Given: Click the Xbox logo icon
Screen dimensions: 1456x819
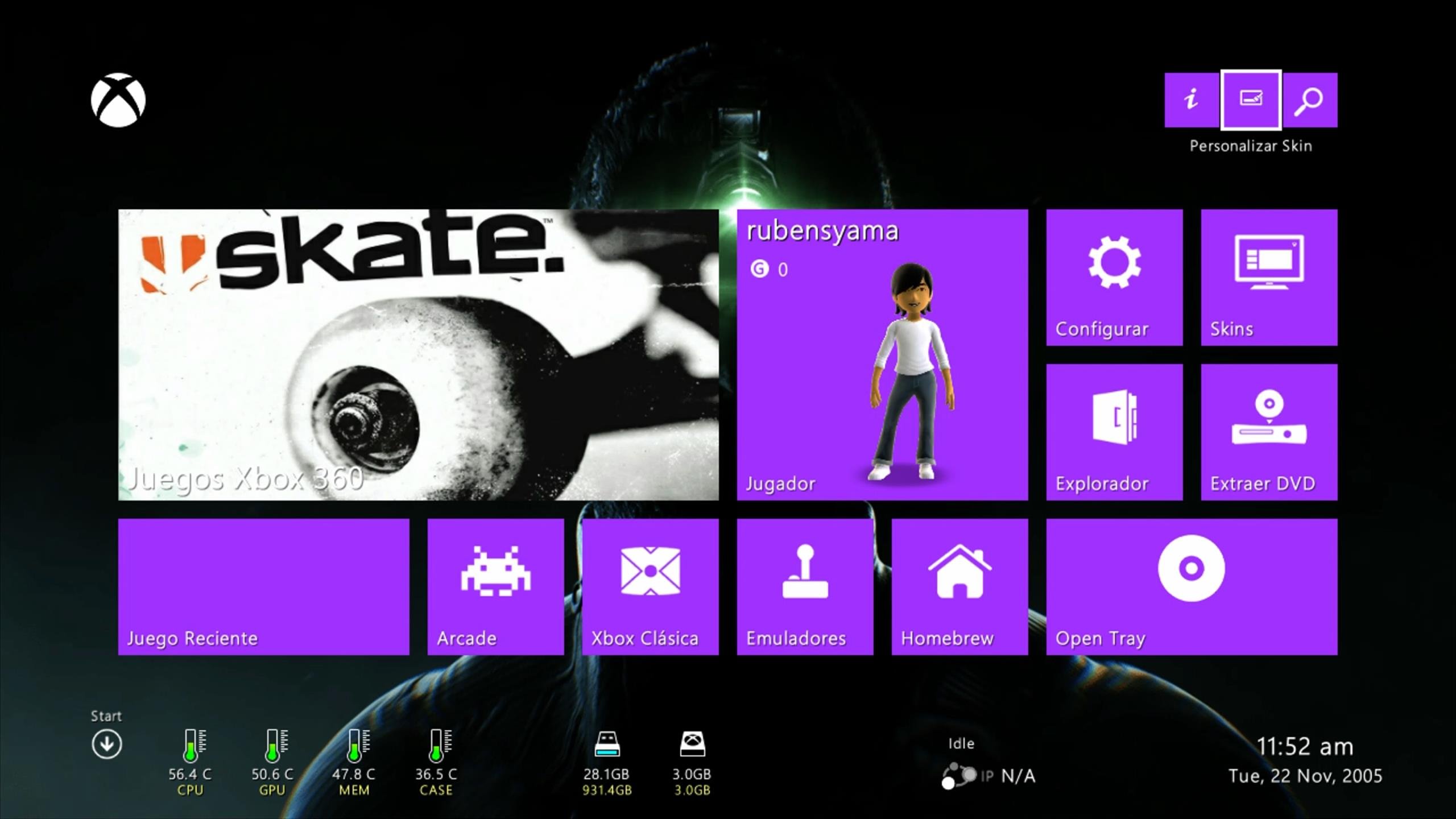Looking at the screenshot, I should tap(118, 100).
